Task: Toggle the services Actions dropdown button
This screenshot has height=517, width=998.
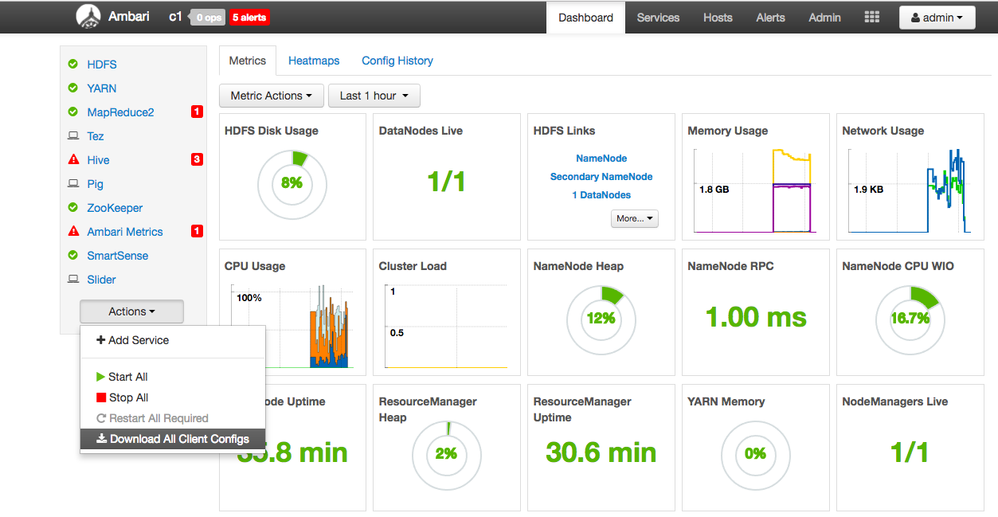Action: pos(132,311)
